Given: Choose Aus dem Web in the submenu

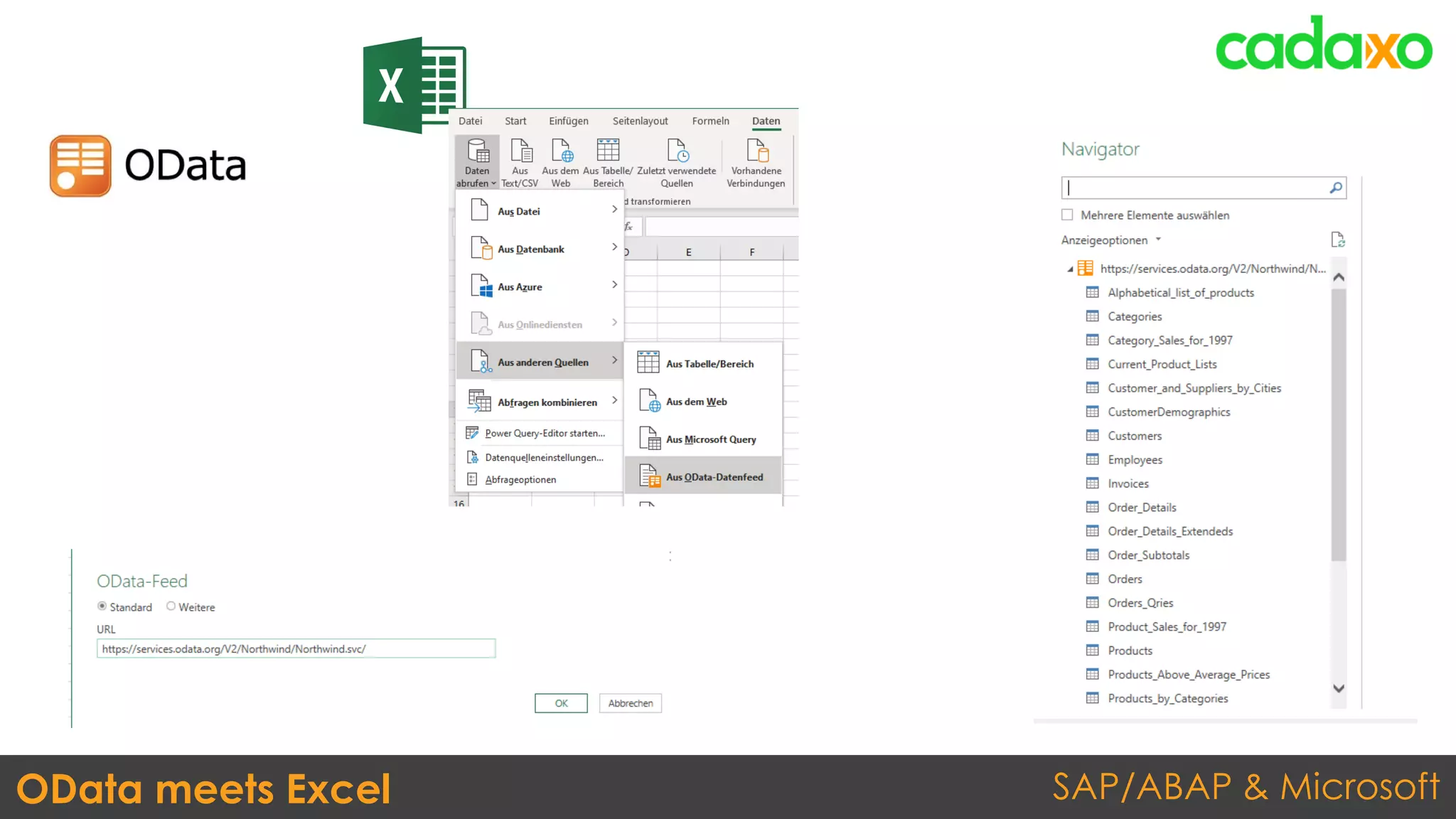Looking at the screenshot, I should pos(703,401).
